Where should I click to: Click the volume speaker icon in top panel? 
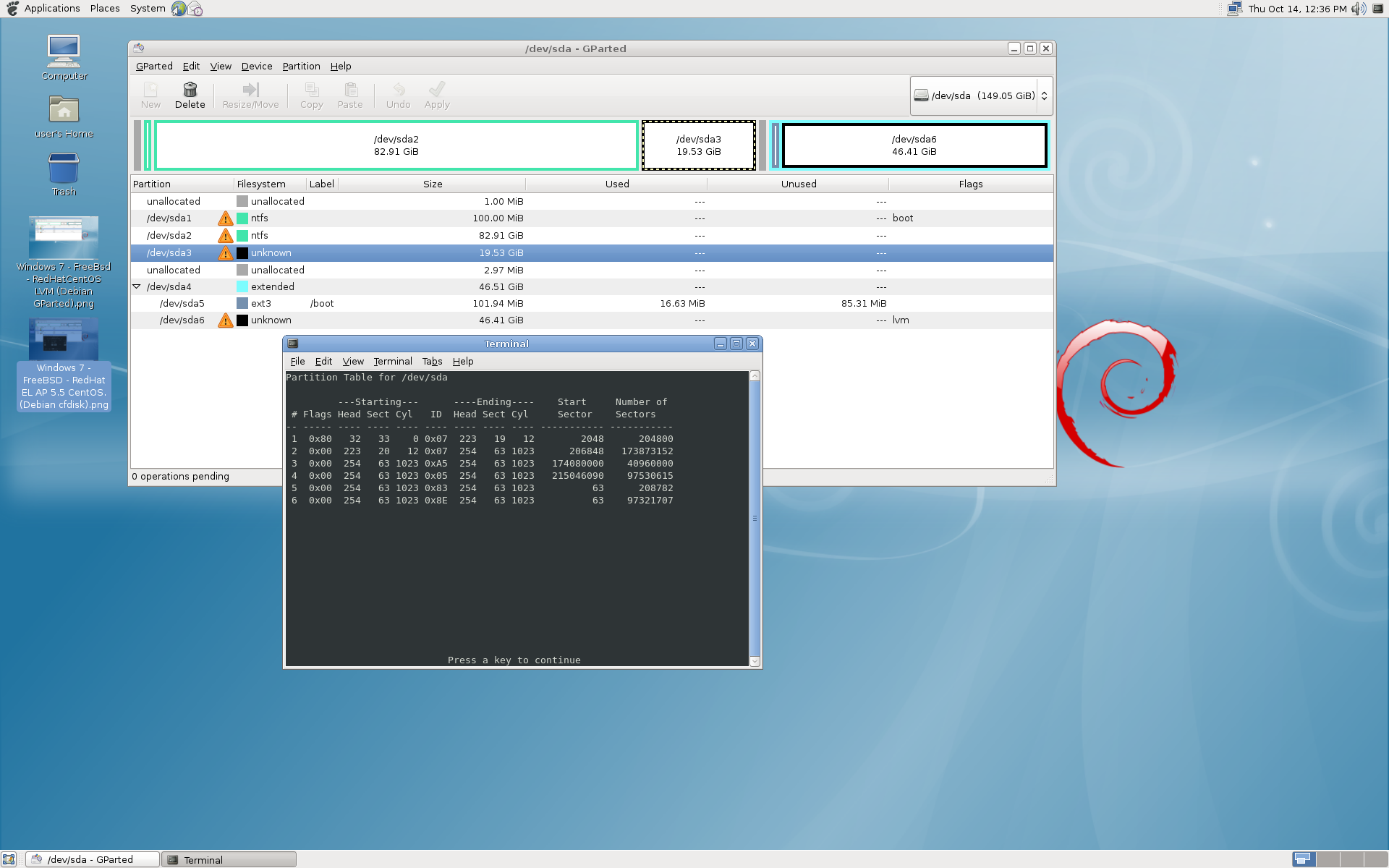coord(1359,9)
